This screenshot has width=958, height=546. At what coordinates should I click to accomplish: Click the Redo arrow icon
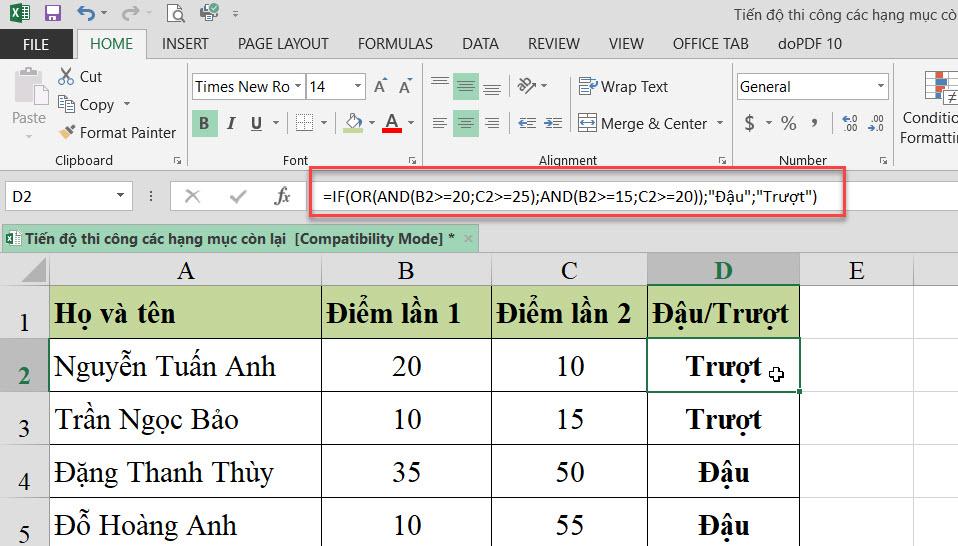(x=130, y=13)
